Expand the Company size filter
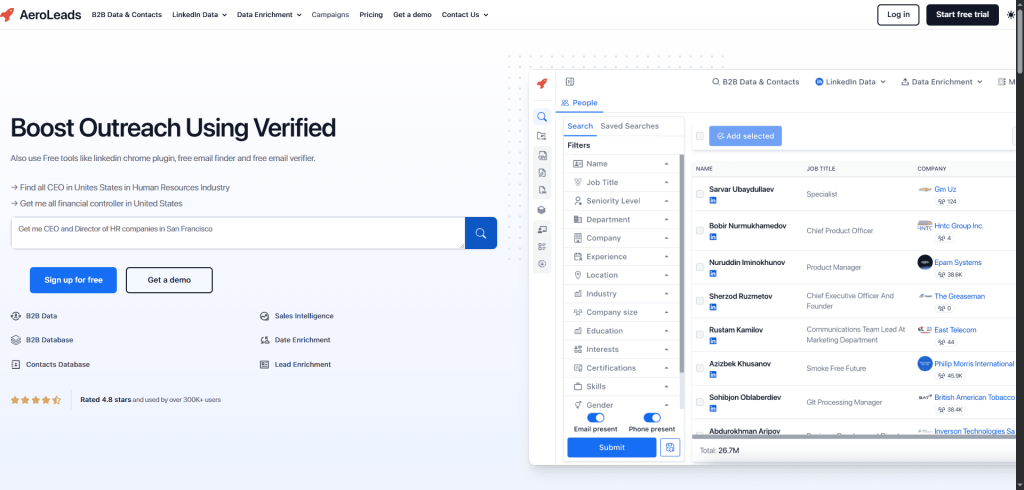Image resolution: width=1024 pixels, height=490 pixels. click(622, 312)
